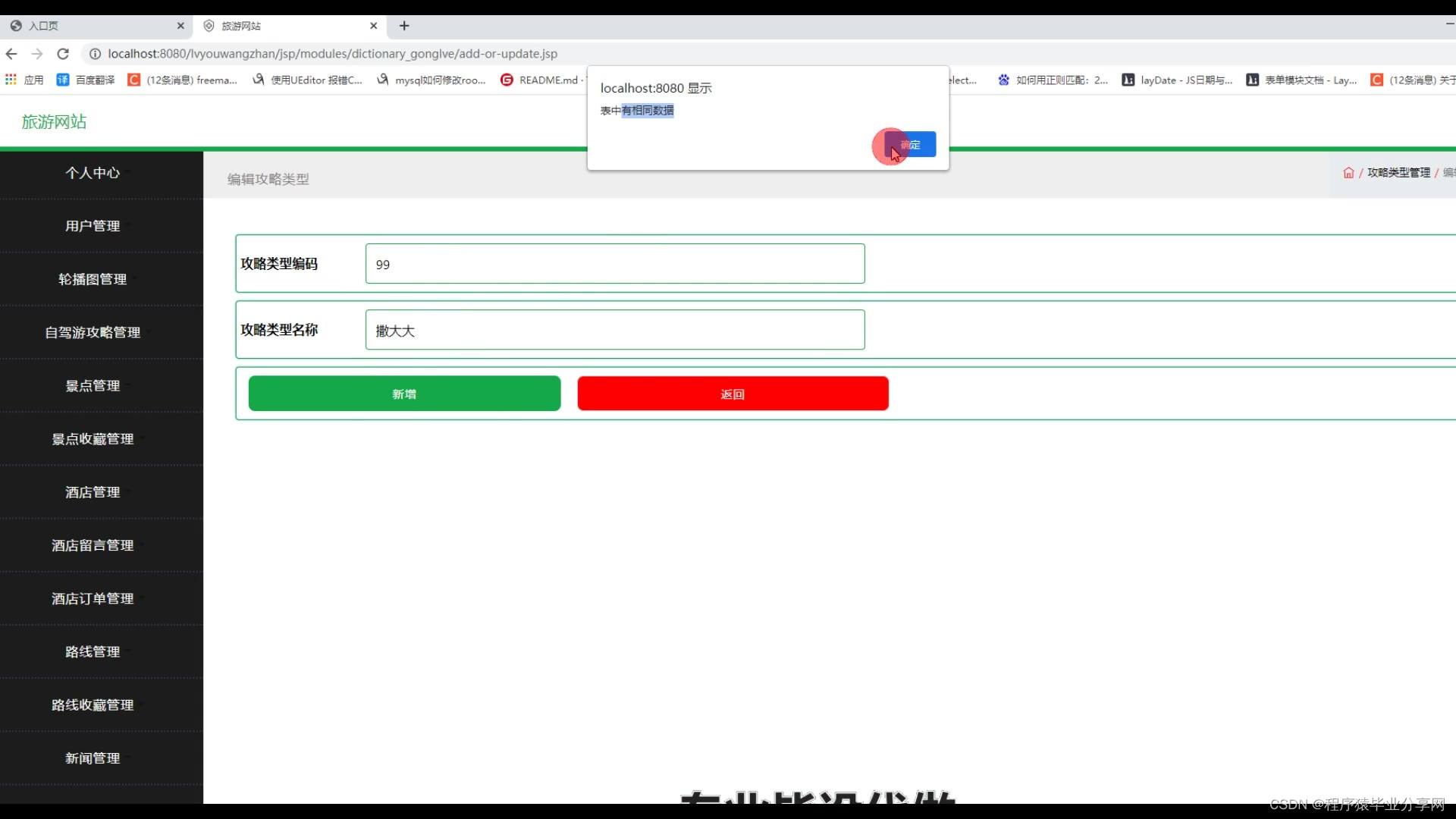Confirm the alert with 确定 button
The width and height of the screenshot is (1456, 819).
point(910,145)
